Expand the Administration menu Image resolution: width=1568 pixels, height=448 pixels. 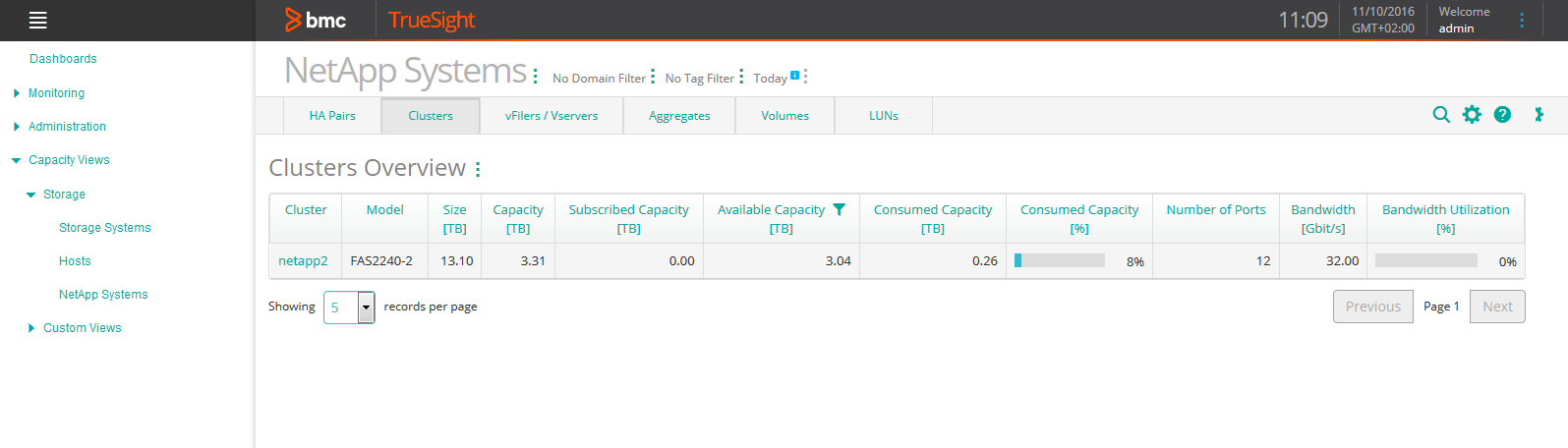pyautogui.click(x=17, y=127)
